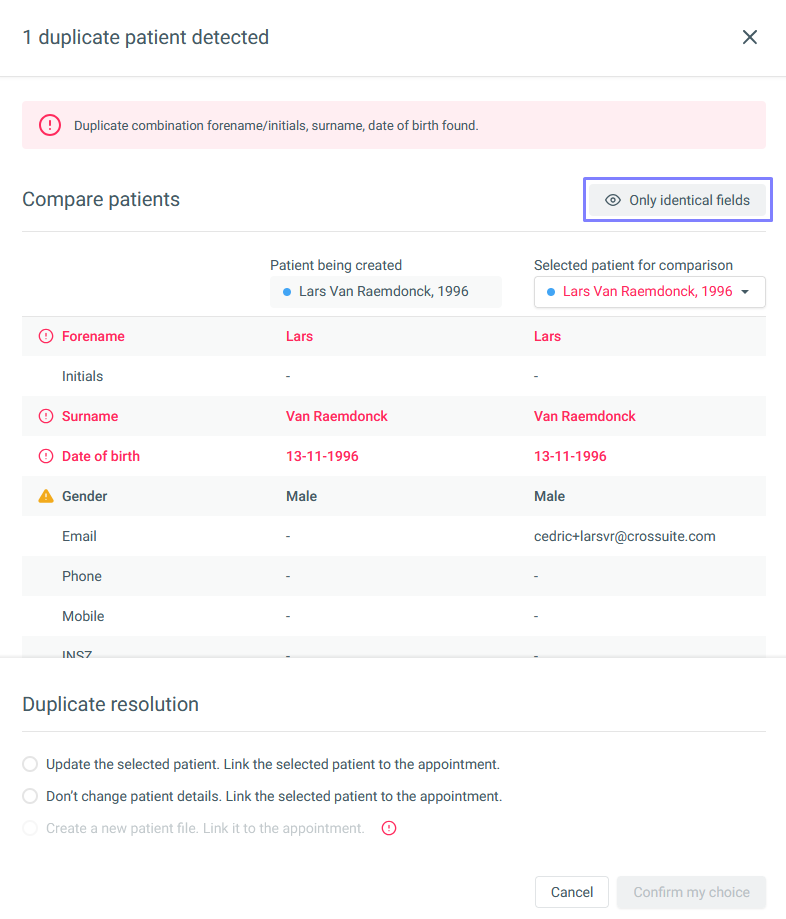
Task: Click the dropdown arrow next to Lars Van Raemdonck
Action: click(x=745, y=292)
